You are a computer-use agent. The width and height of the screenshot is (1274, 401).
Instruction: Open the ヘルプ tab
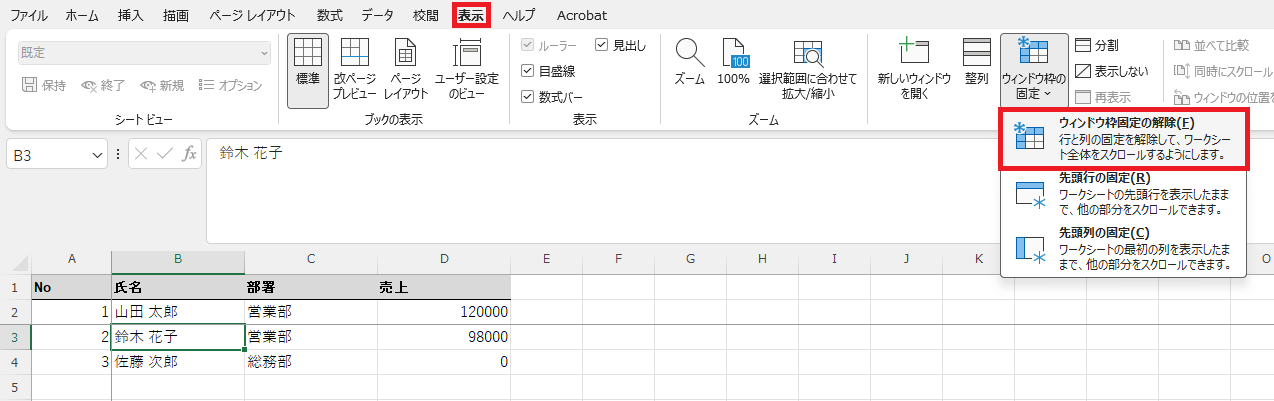519,15
